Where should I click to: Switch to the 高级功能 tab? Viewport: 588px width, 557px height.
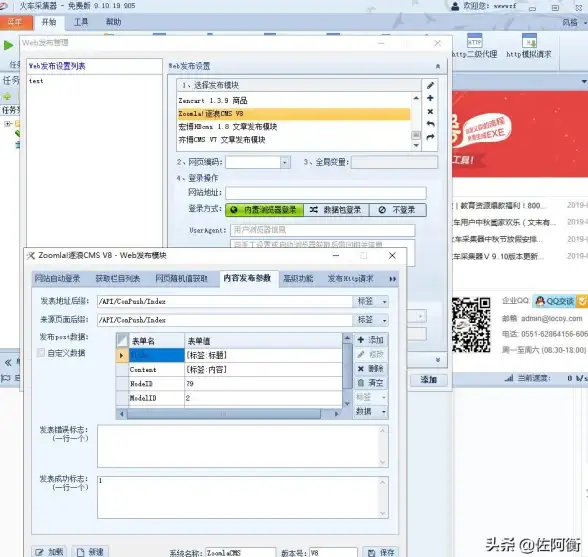298,278
